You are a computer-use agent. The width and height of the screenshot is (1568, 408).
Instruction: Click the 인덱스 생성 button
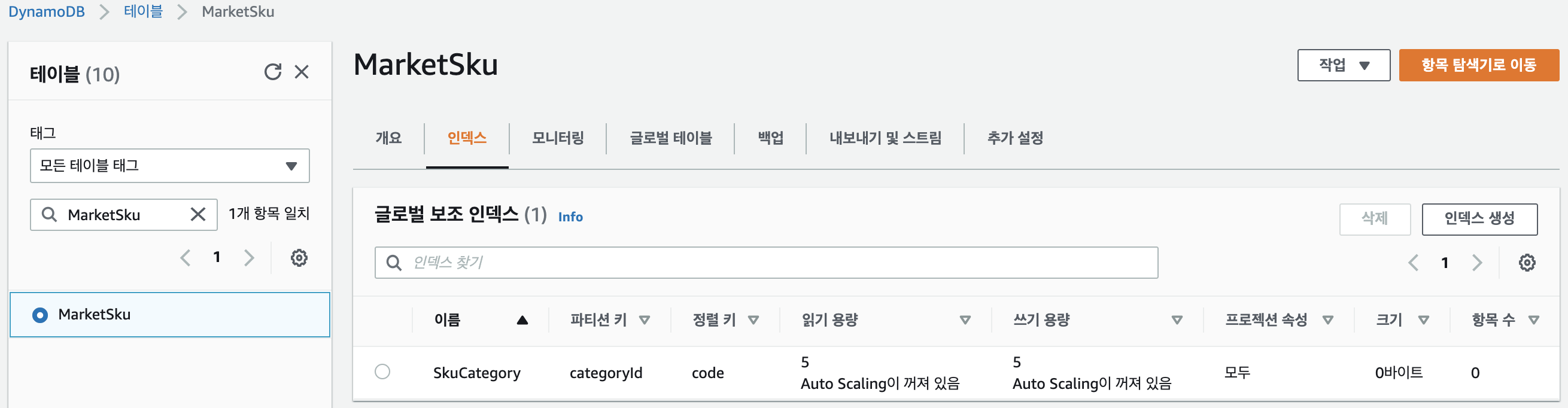pyautogui.click(x=1479, y=219)
